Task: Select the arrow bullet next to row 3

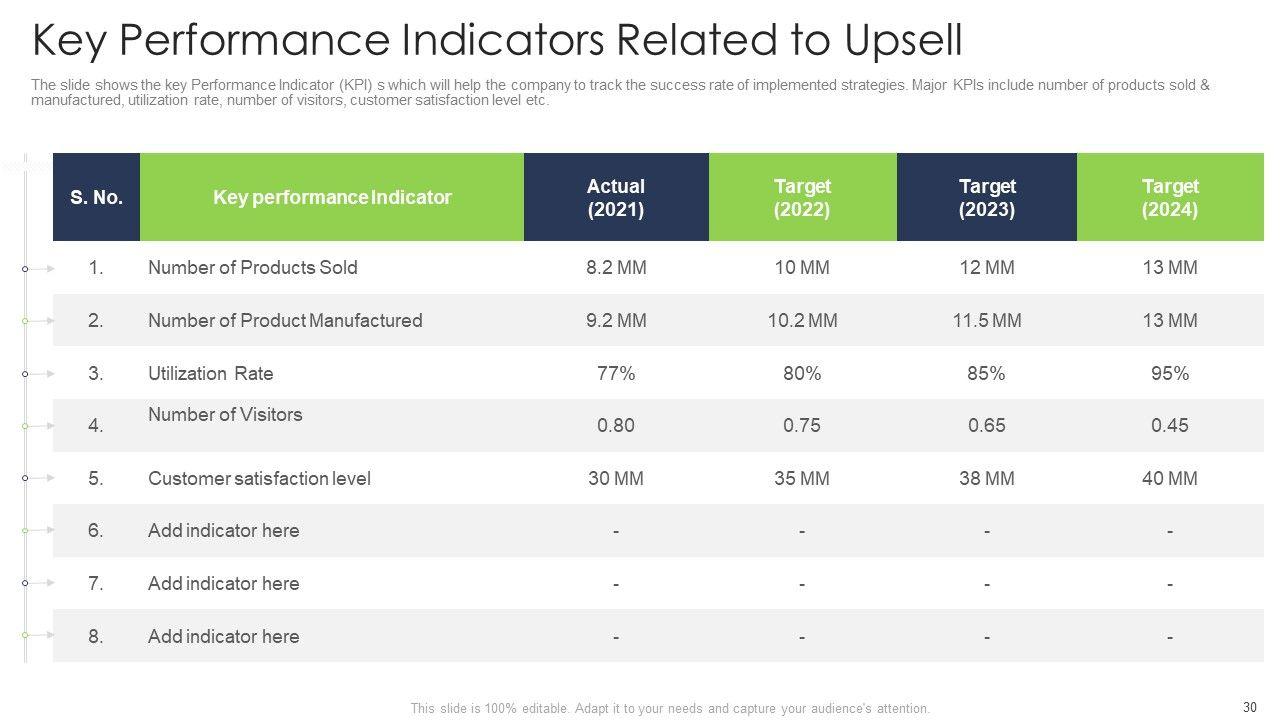Action: click(38, 374)
